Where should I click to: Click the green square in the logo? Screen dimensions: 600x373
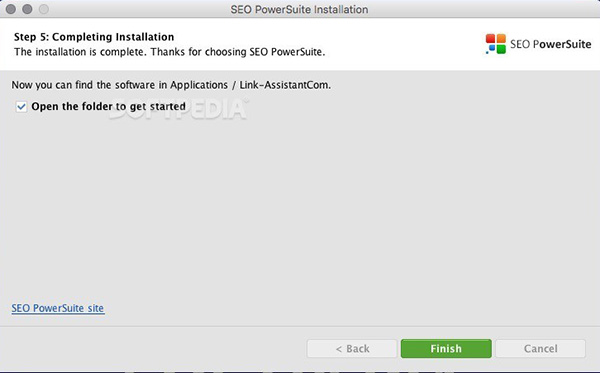point(501,49)
